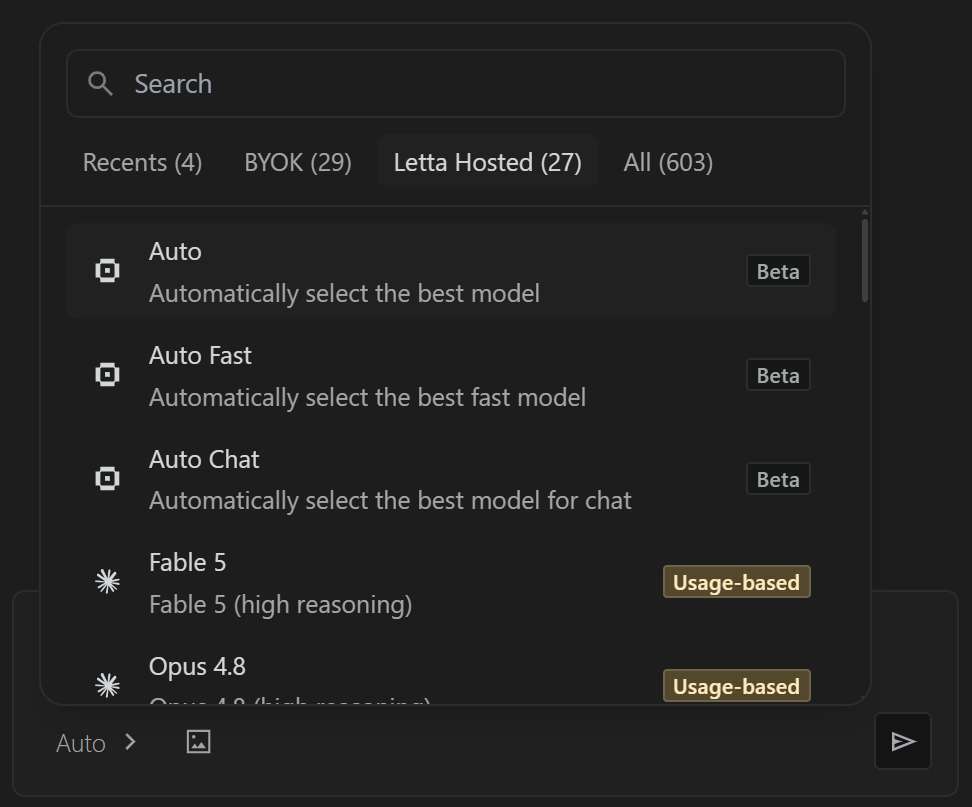The image size is (972, 807).
Task: Click the Fable 5 starburst icon
Action: point(107,582)
